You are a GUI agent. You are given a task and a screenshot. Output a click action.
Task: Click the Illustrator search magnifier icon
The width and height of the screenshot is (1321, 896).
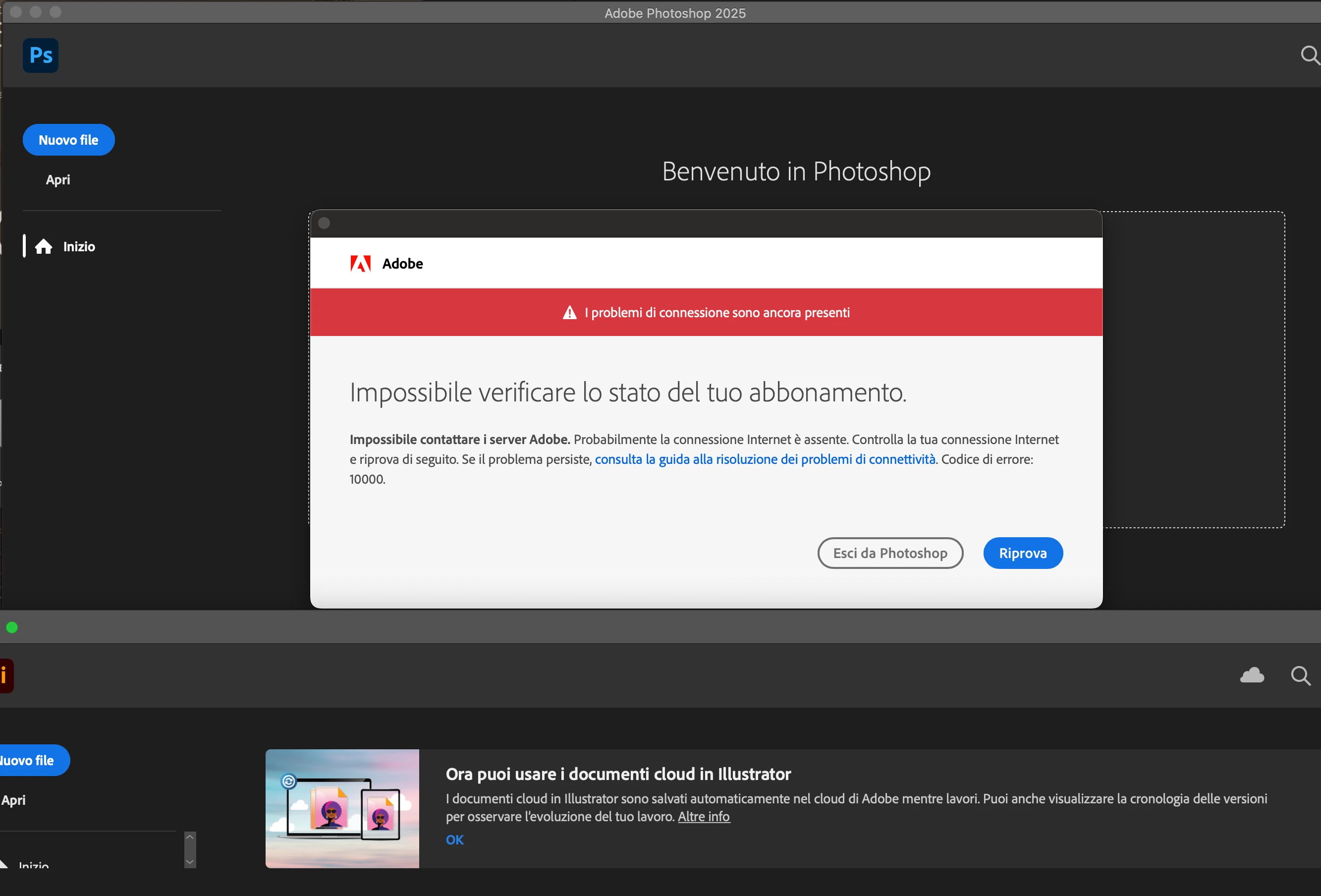point(1301,675)
